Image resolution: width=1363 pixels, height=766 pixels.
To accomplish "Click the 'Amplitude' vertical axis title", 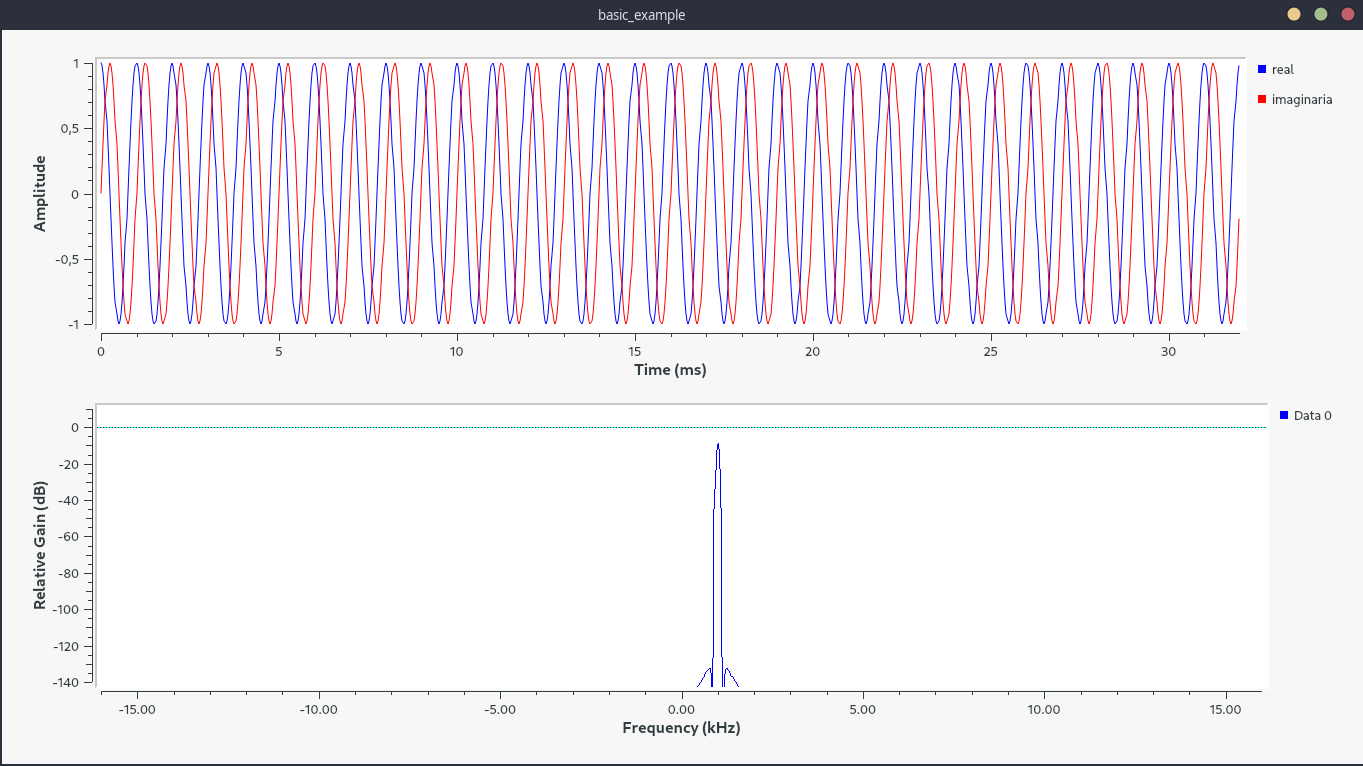I will [40, 194].
